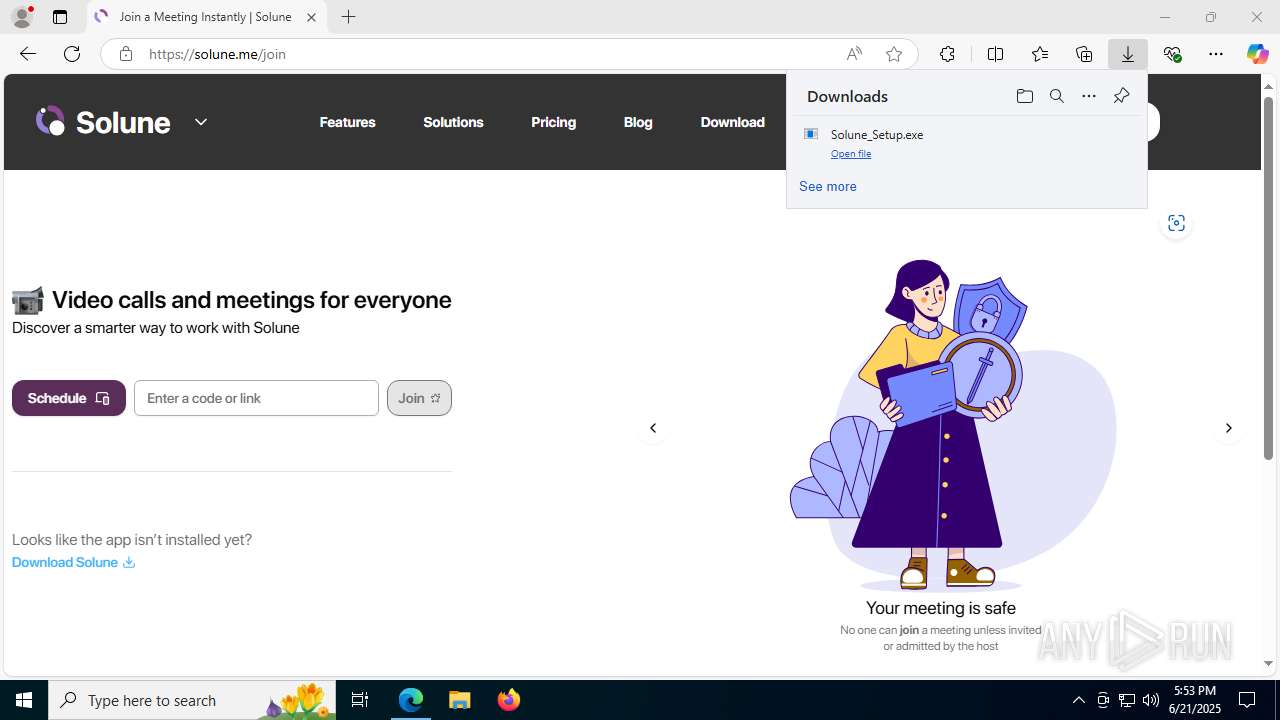Click the Solune logo
Image resolution: width=1280 pixels, height=720 pixels.
(103, 122)
